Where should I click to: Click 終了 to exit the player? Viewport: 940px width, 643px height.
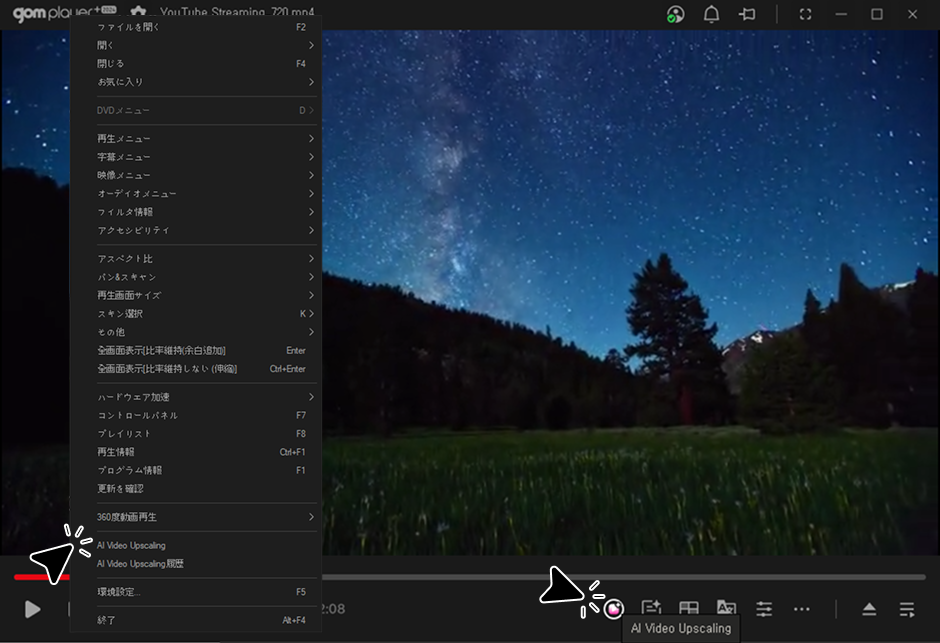pyautogui.click(x=200, y=620)
